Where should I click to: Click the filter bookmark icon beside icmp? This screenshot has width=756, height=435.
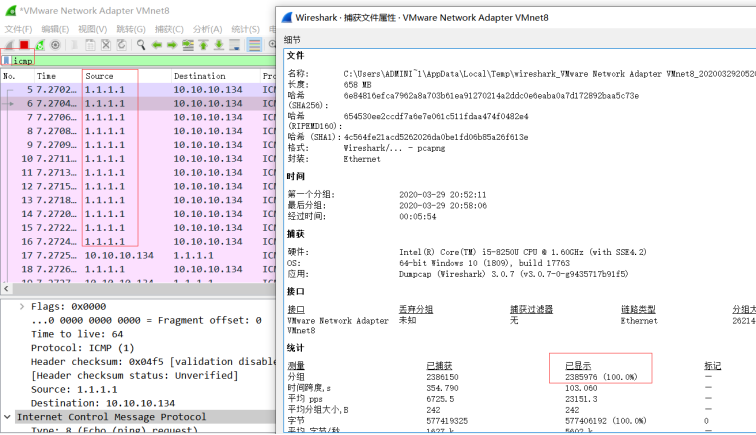click(x=6, y=61)
